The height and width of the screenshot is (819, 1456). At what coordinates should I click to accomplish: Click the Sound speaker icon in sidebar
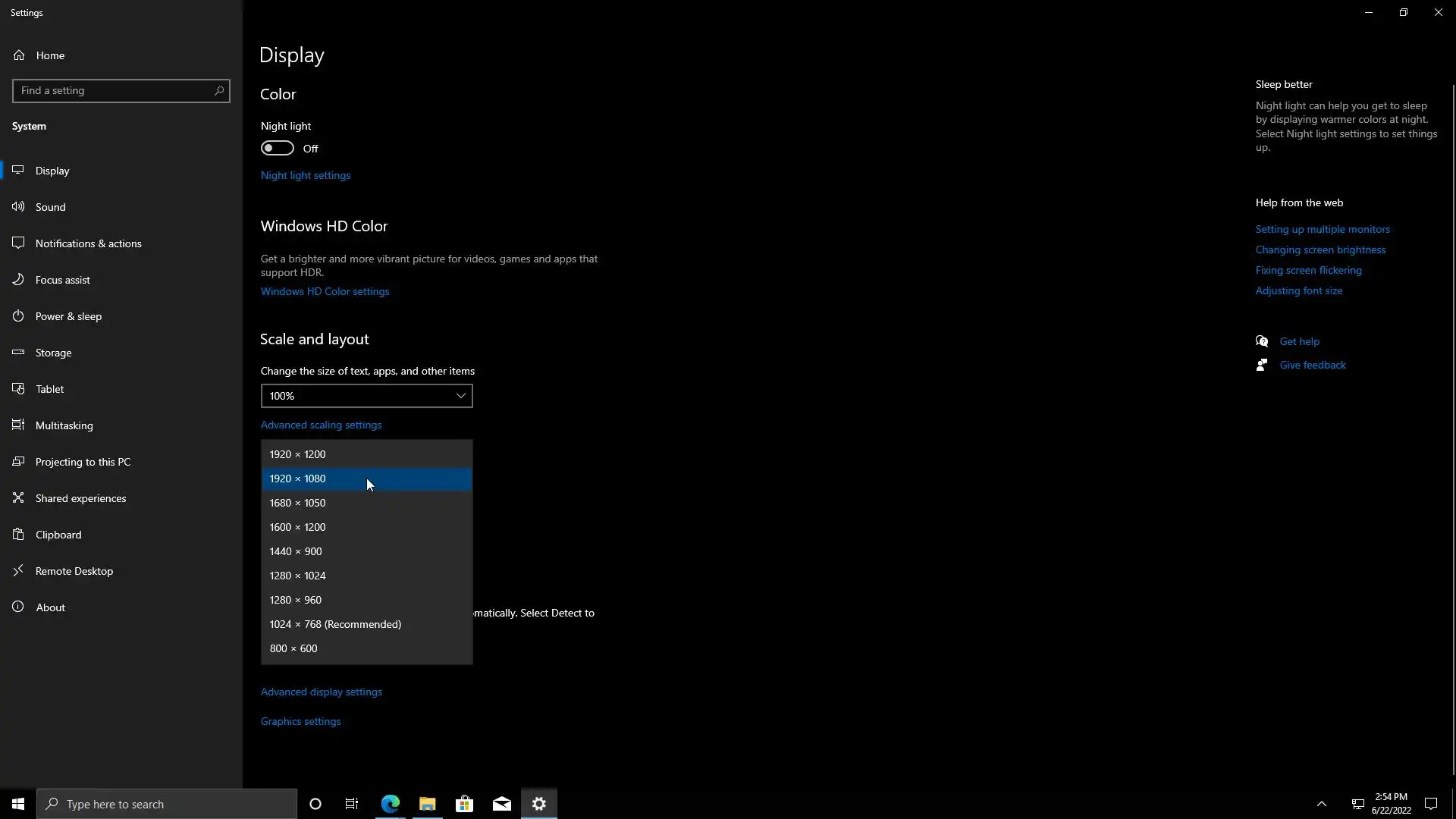(x=18, y=207)
